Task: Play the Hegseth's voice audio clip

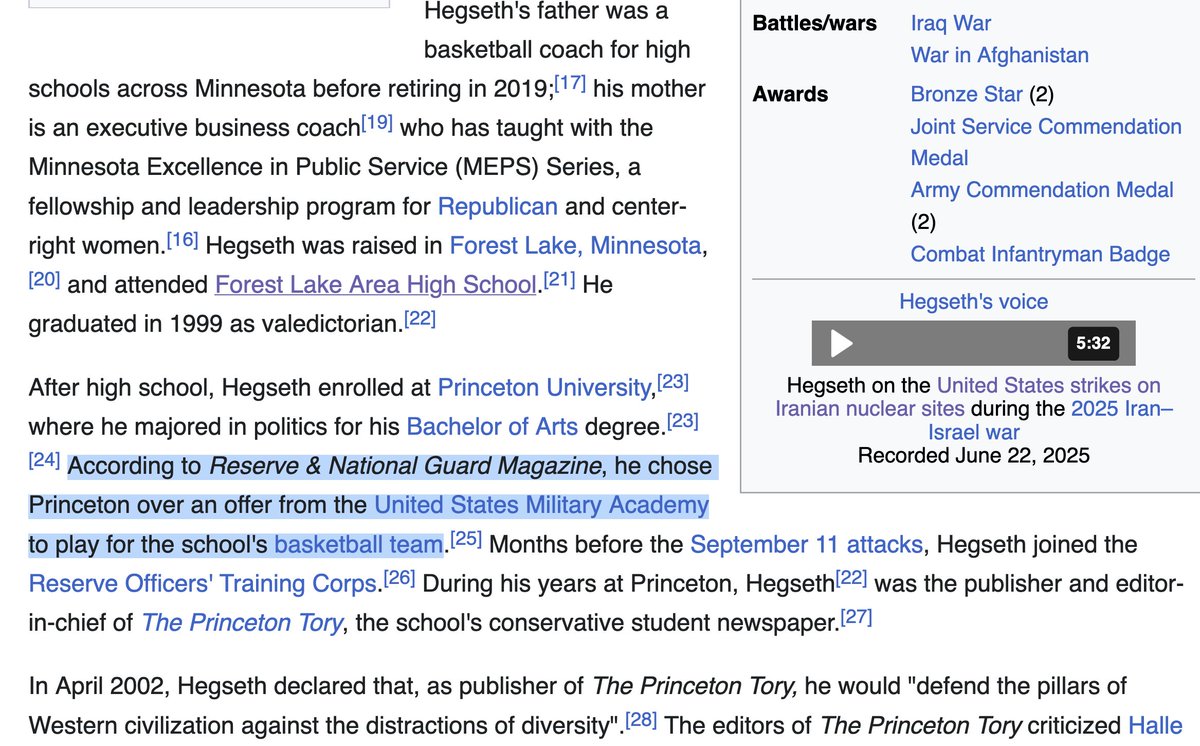Action: tap(842, 344)
